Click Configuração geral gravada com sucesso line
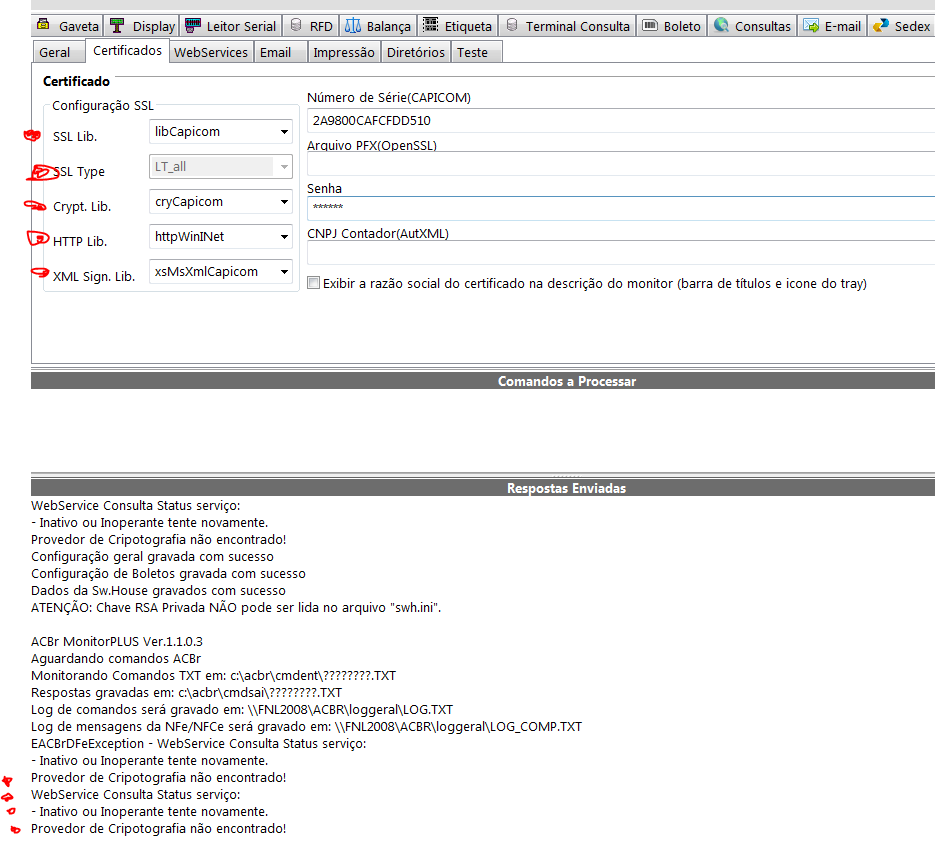 153,556
